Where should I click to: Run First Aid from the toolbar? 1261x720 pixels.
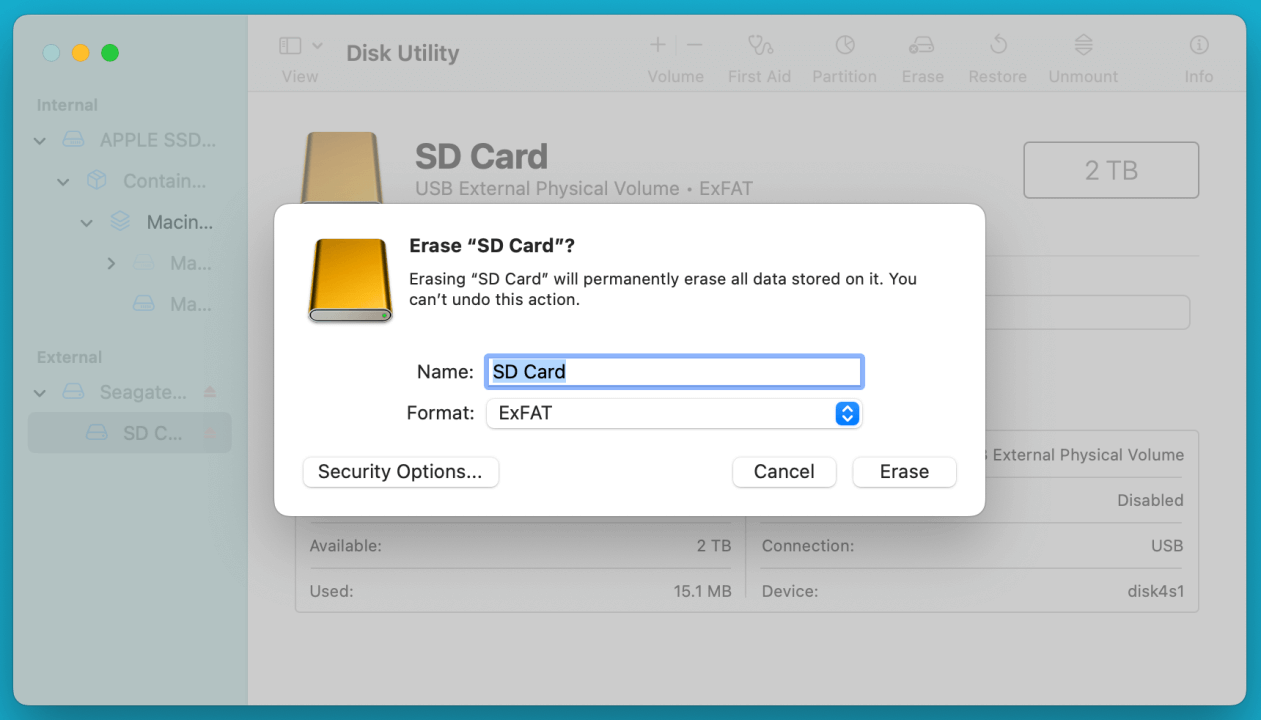point(759,50)
